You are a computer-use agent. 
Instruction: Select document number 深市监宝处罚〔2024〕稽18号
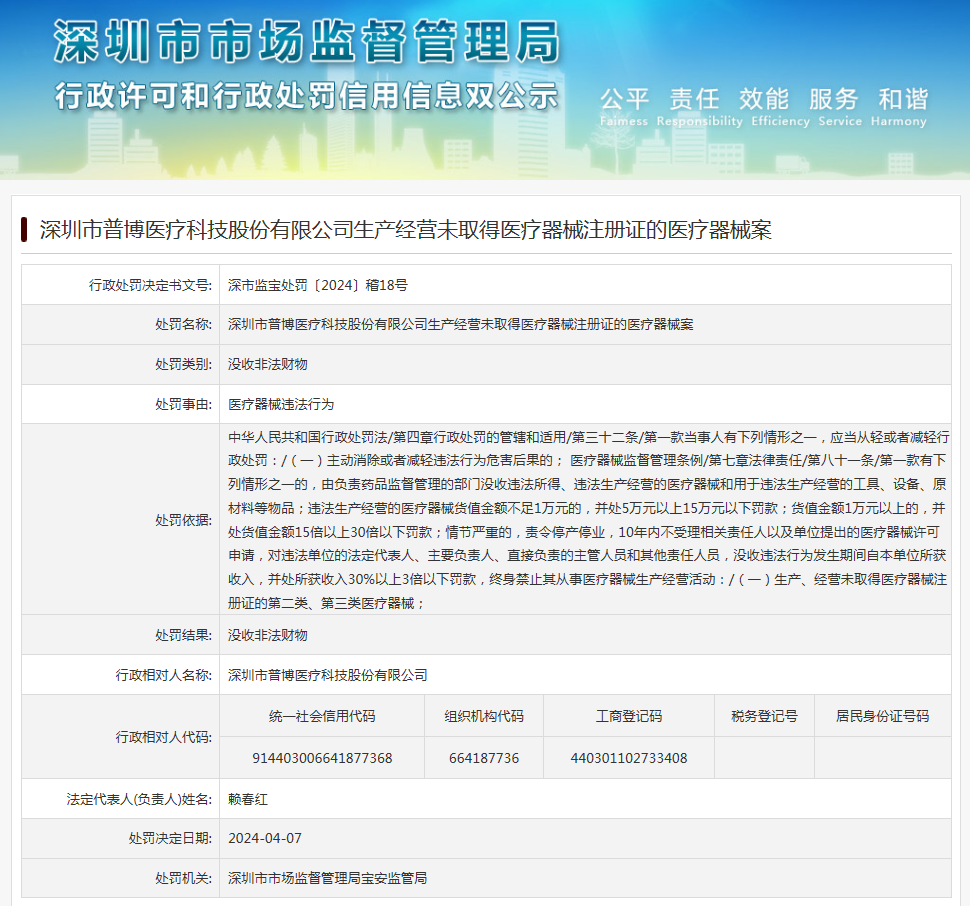(x=318, y=285)
